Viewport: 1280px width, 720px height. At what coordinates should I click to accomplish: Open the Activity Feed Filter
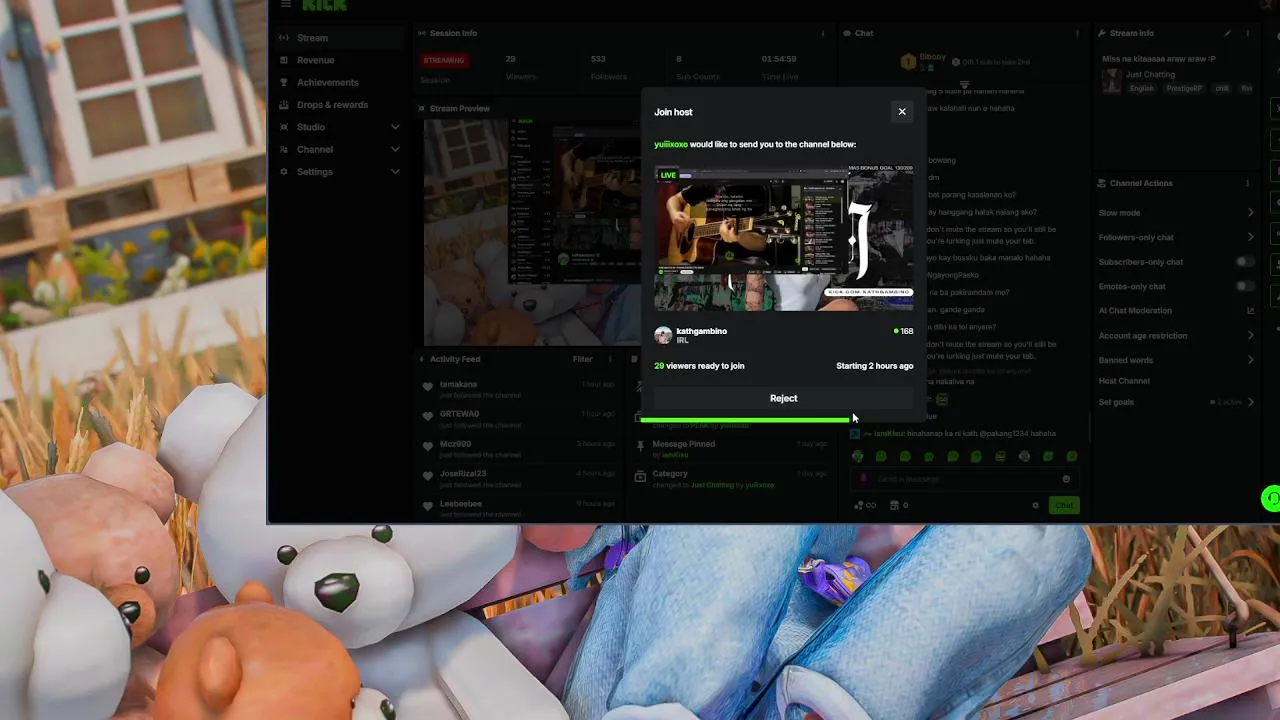tap(582, 359)
